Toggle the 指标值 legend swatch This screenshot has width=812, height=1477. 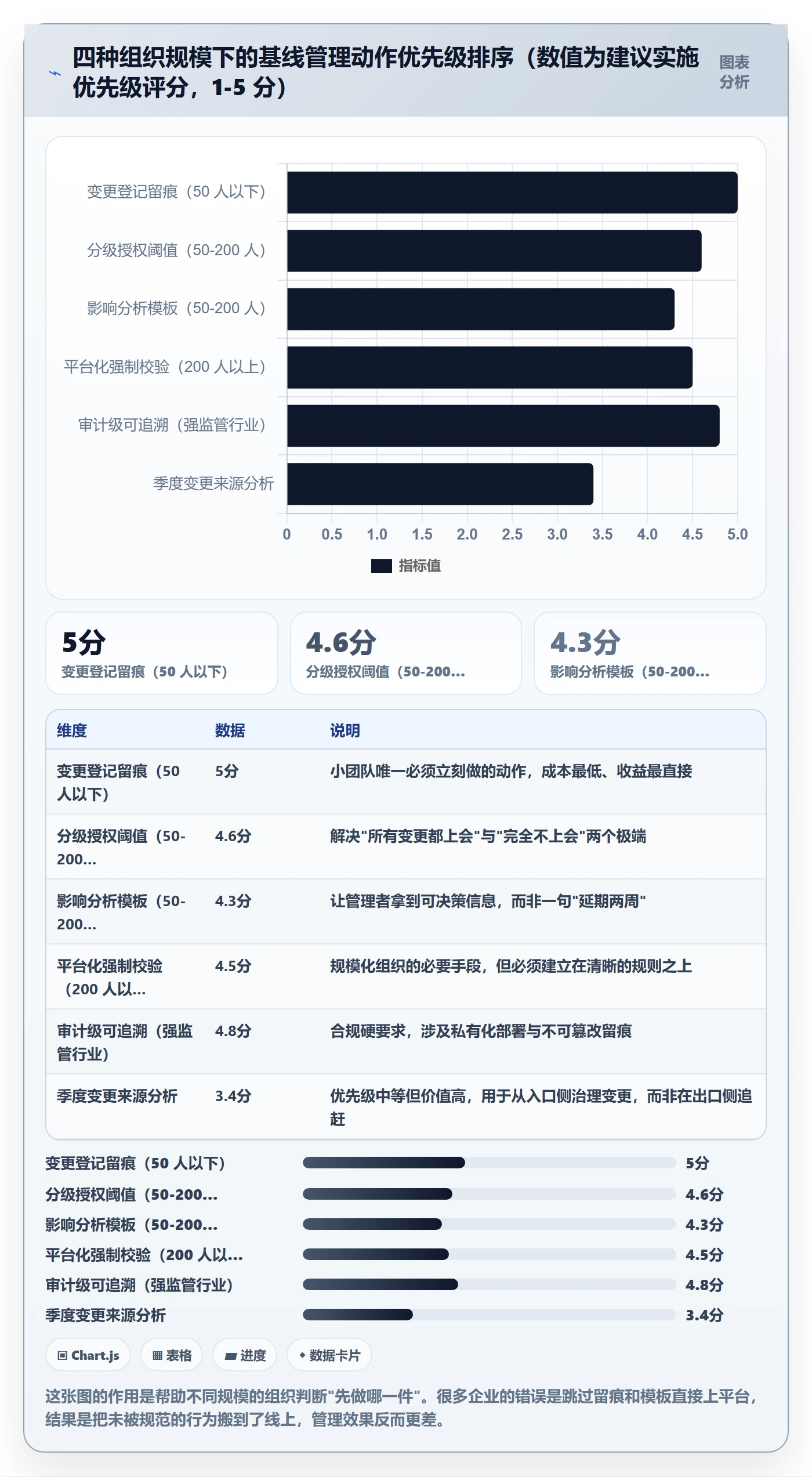click(x=382, y=566)
